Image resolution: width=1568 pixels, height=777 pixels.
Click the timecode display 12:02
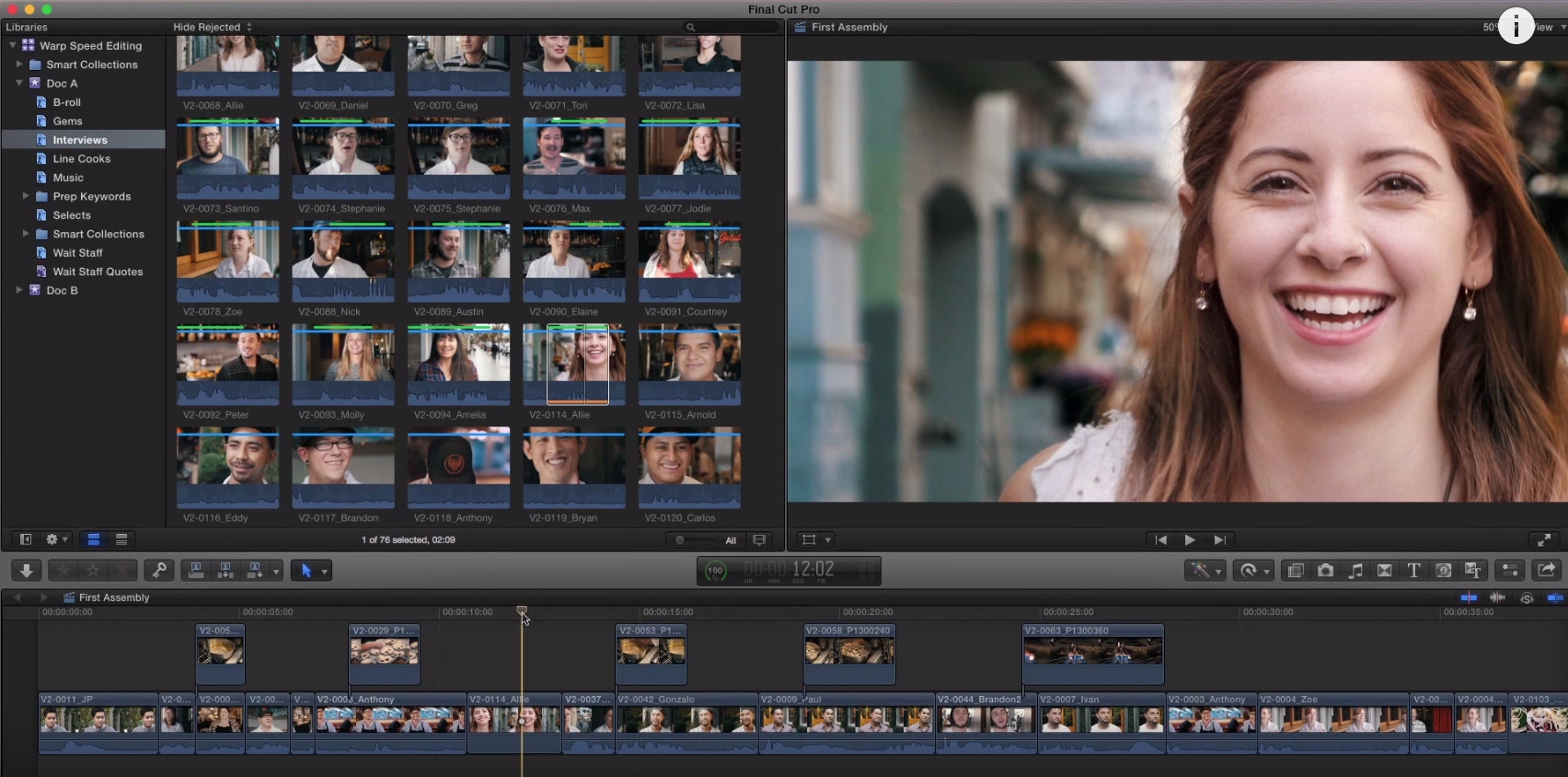813,569
